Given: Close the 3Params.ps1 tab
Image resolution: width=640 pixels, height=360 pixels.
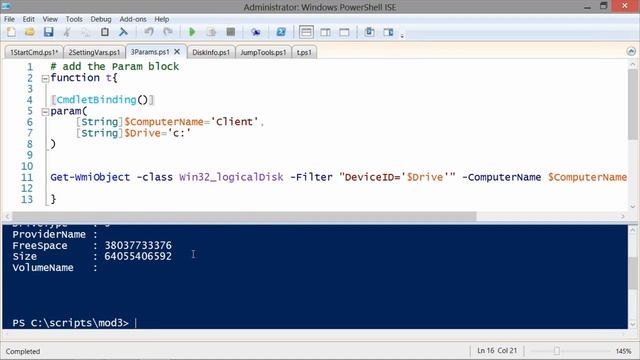Looking at the screenshot, I should click(x=177, y=52).
